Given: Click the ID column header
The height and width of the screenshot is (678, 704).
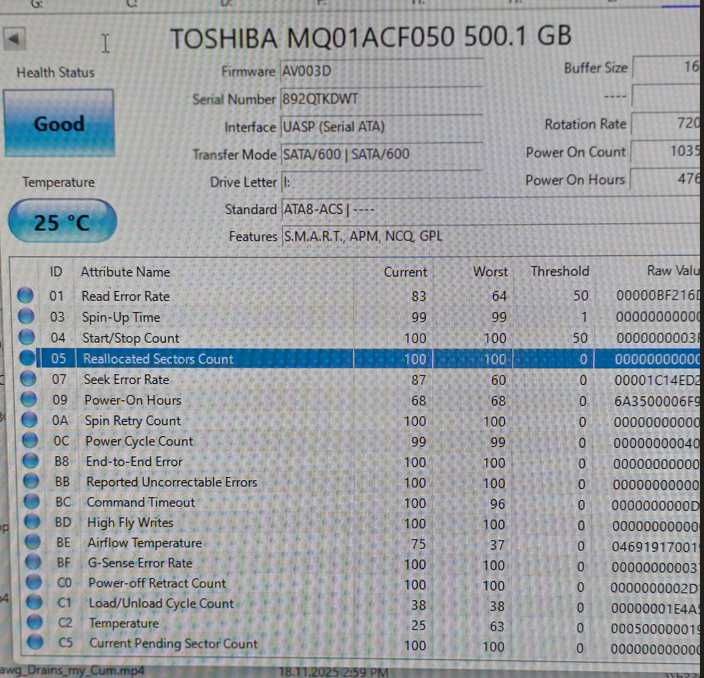Looking at the screenshot, I should (x=56, y=272).
